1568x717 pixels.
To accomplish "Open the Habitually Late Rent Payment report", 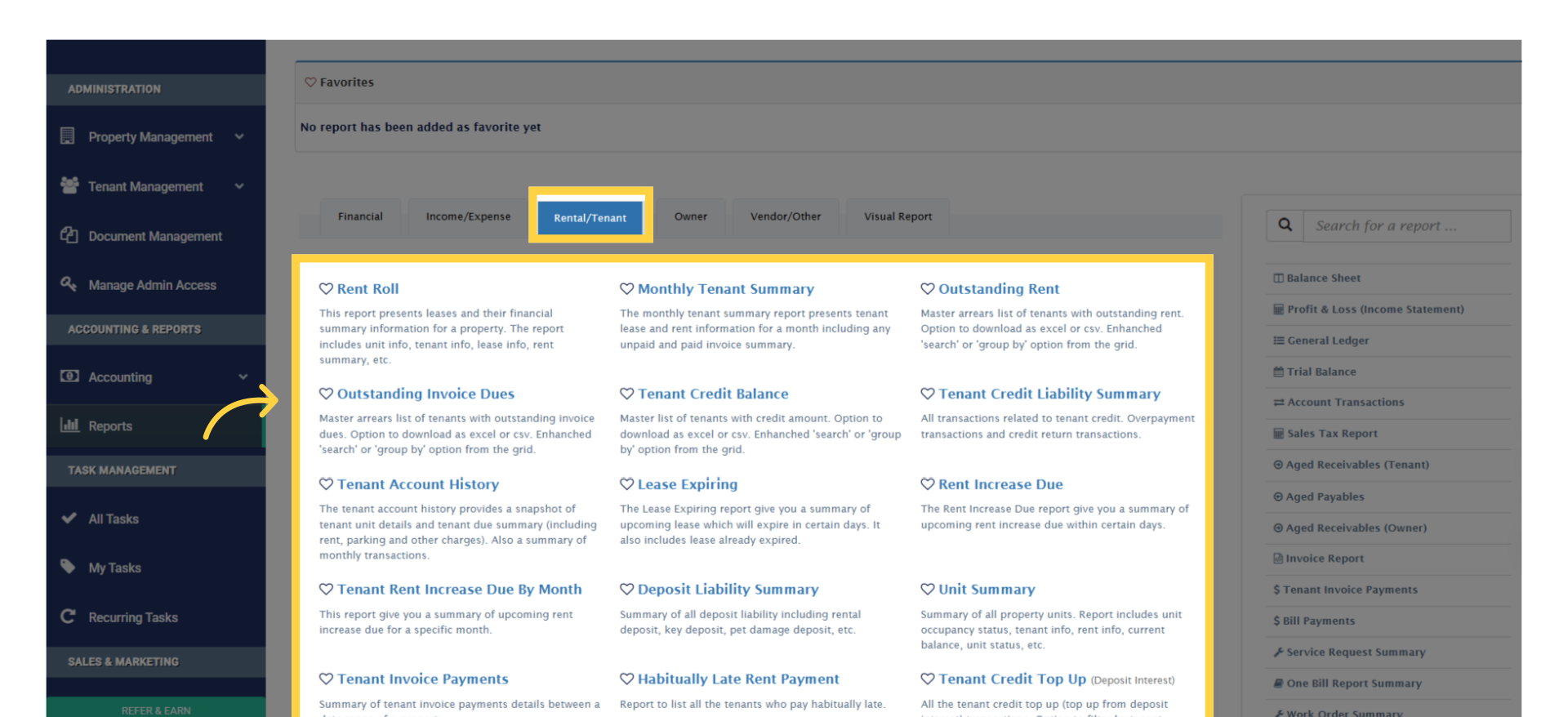I will [738, 679].
